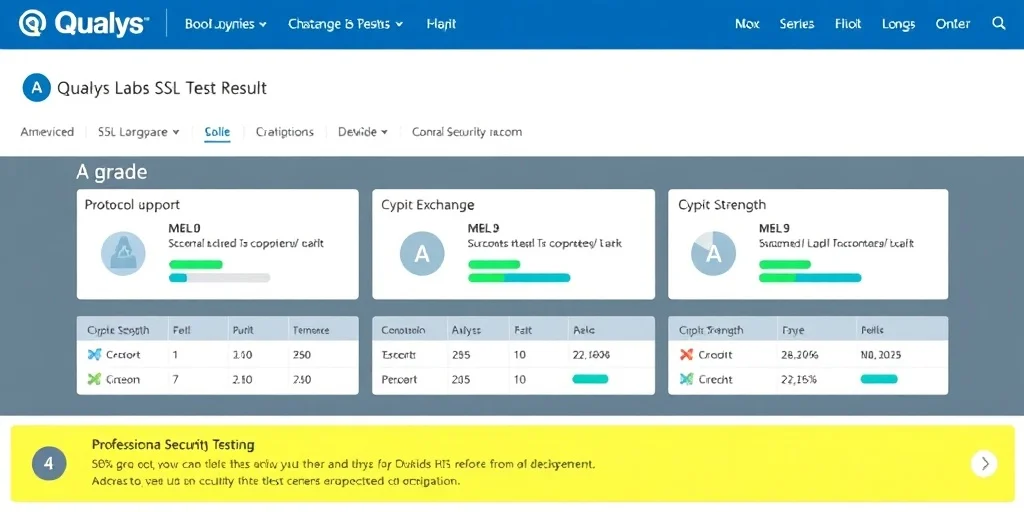Click the right arrow on the yellow banner

(x=984, y=464)
